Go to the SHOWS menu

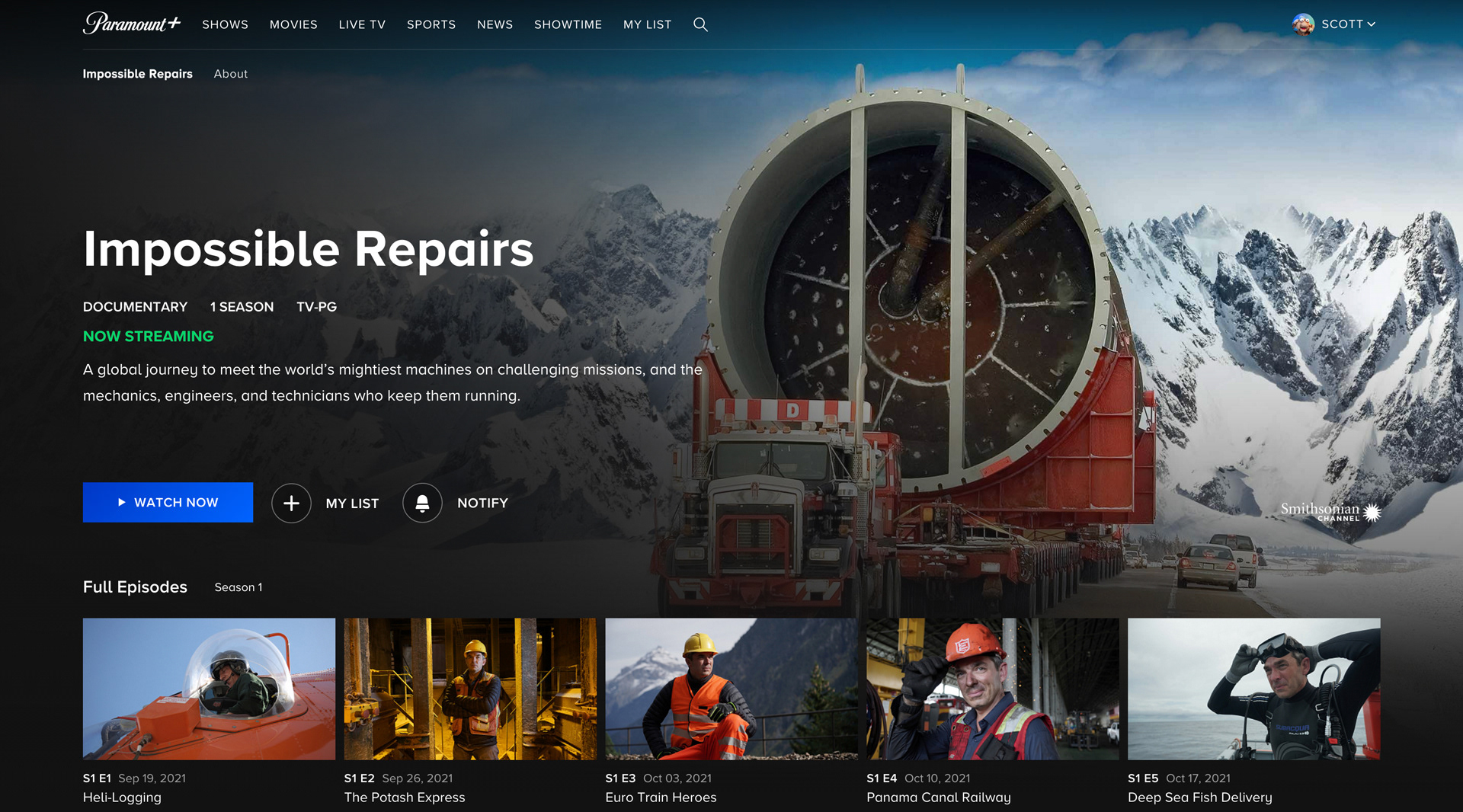pyautogui.click(x=225, y=24)
